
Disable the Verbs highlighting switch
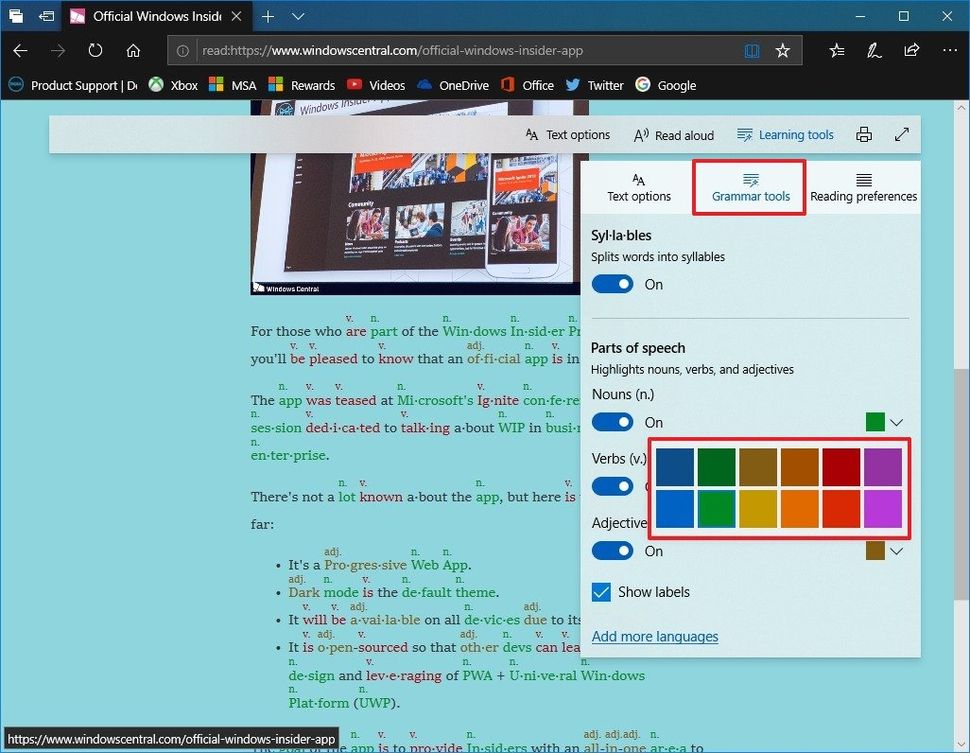[x=612, y=486]
